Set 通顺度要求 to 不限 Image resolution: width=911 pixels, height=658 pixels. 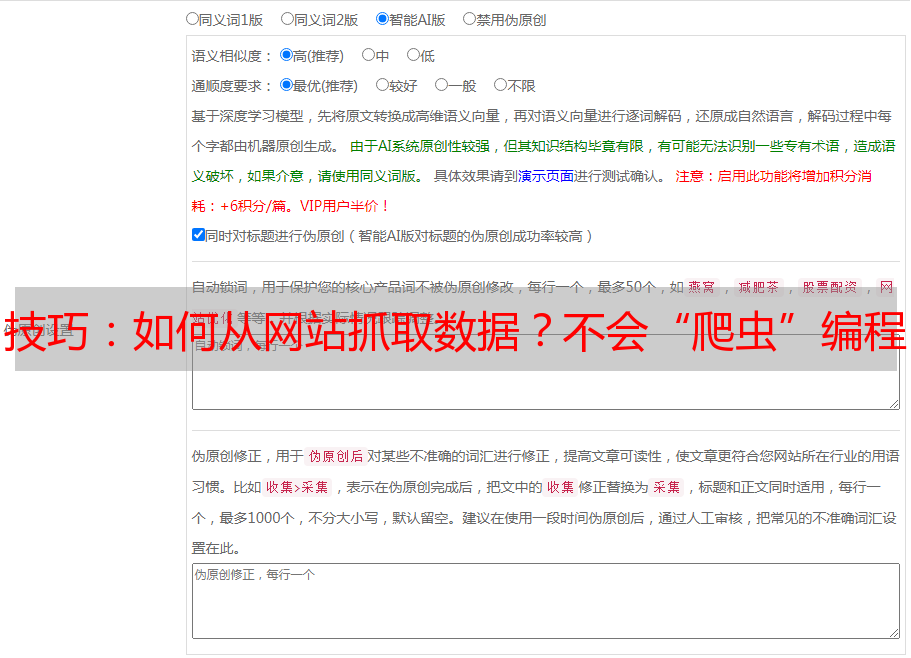pyautogui.click(x=500, y=85)
